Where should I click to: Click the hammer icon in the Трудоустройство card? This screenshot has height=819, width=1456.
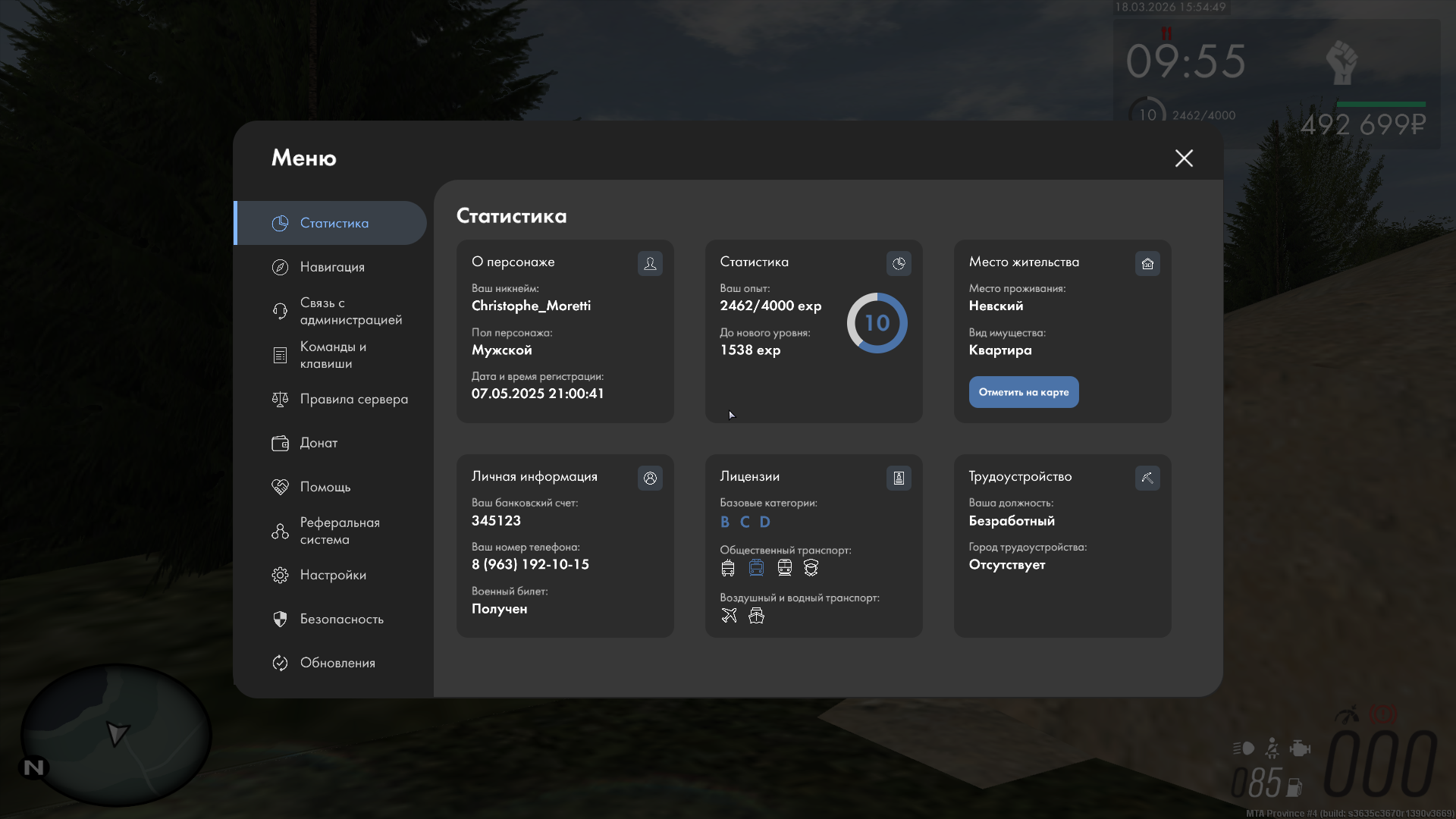[1147, 478]
